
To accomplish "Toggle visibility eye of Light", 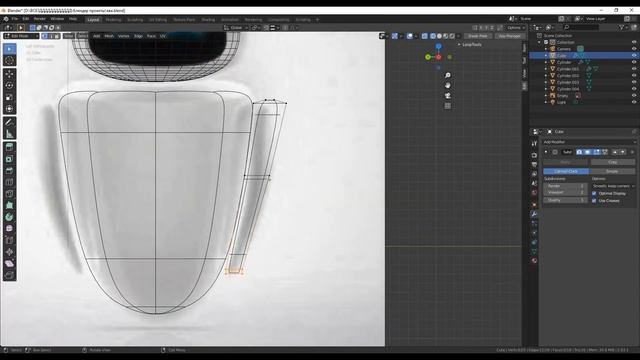I will [634, 102].
